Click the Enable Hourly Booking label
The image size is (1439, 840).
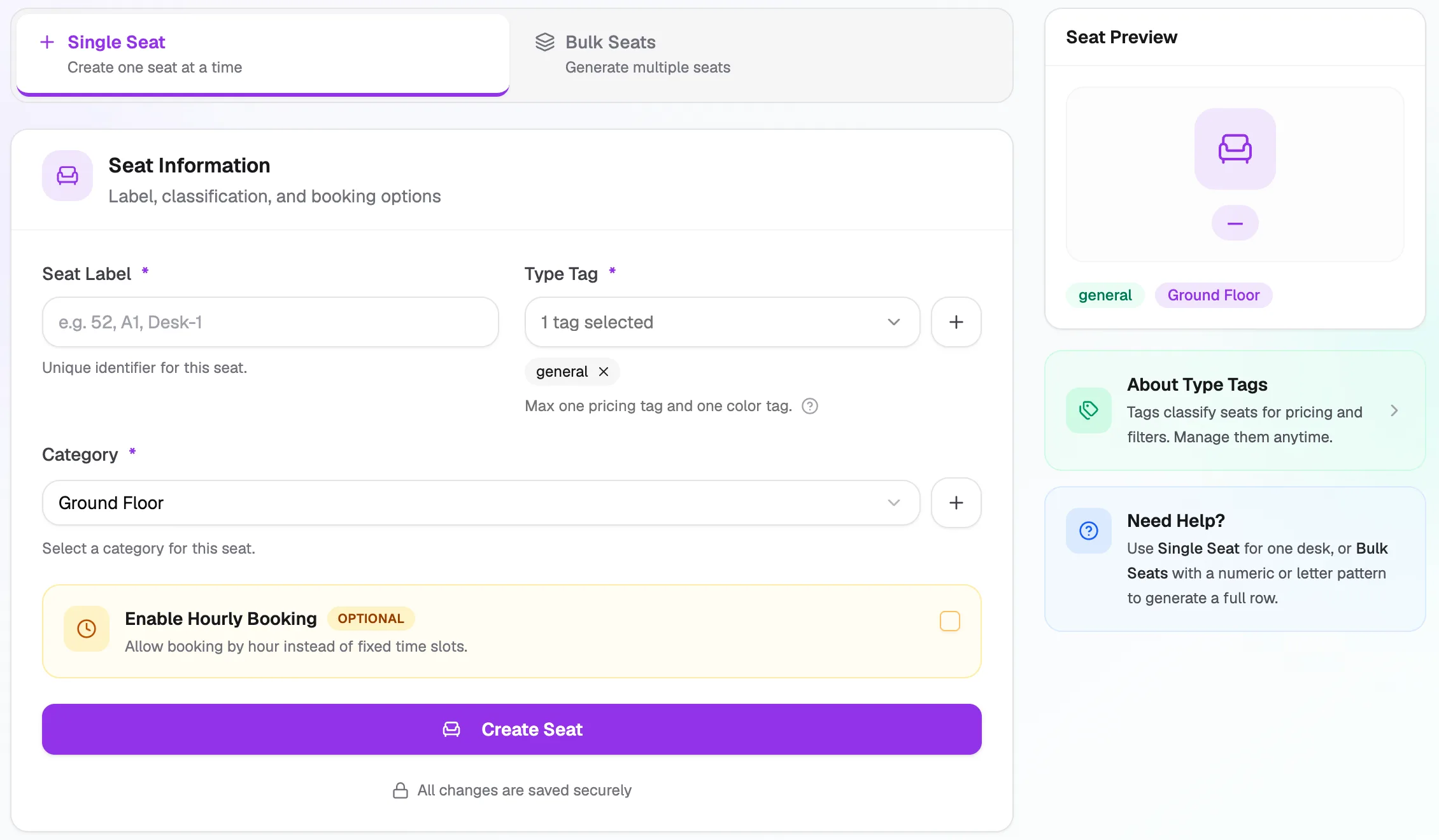pyautogui.click(x=221, y=619)
